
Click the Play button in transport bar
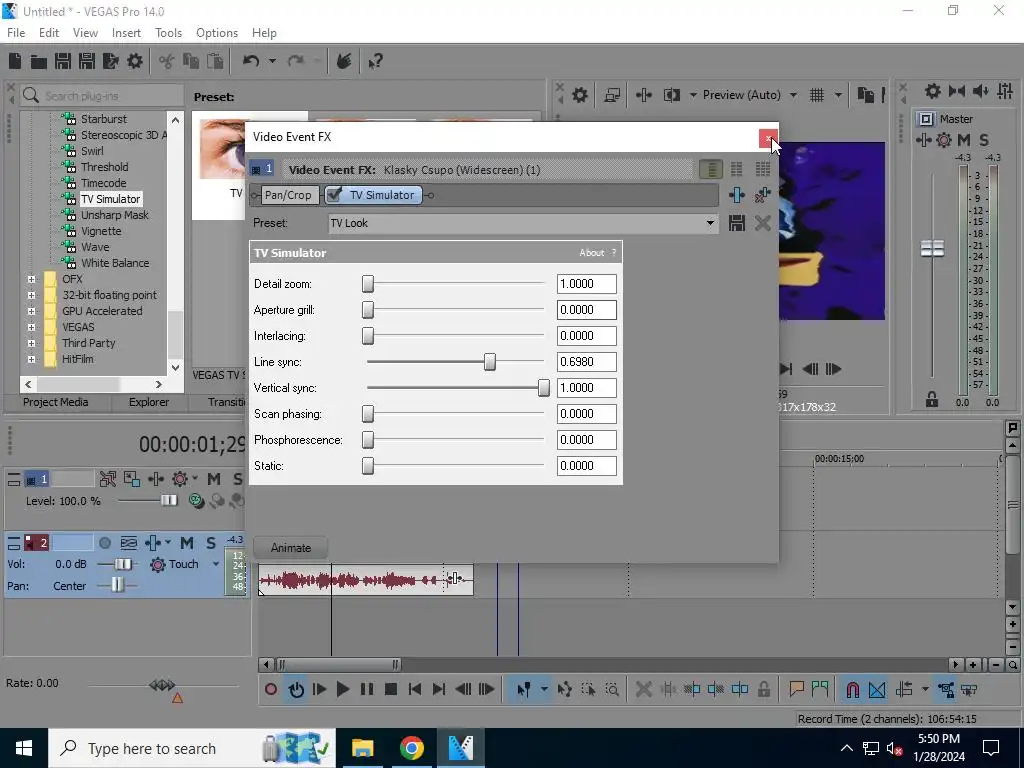coord(342,689)
